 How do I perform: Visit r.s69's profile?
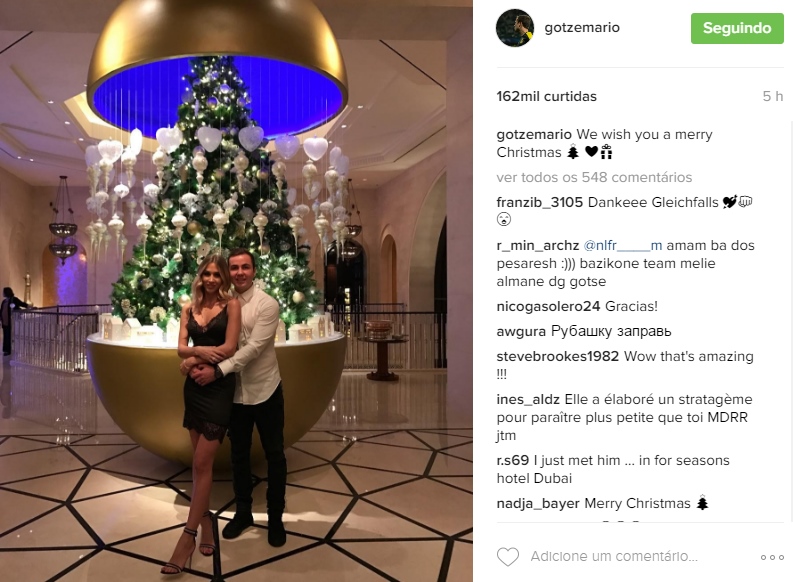pos(513,461)
